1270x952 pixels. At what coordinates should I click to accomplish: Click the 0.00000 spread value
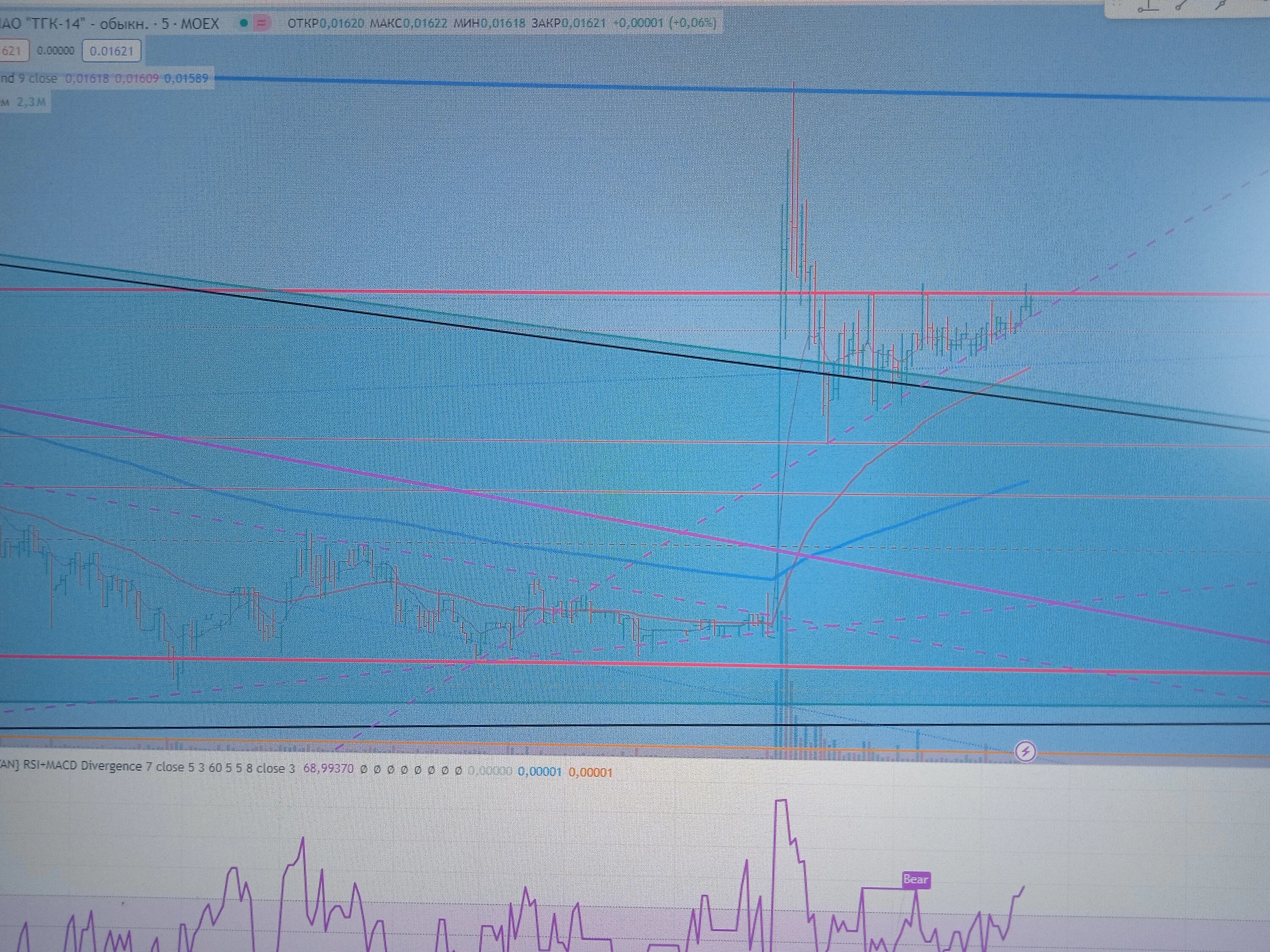(56, 50)
